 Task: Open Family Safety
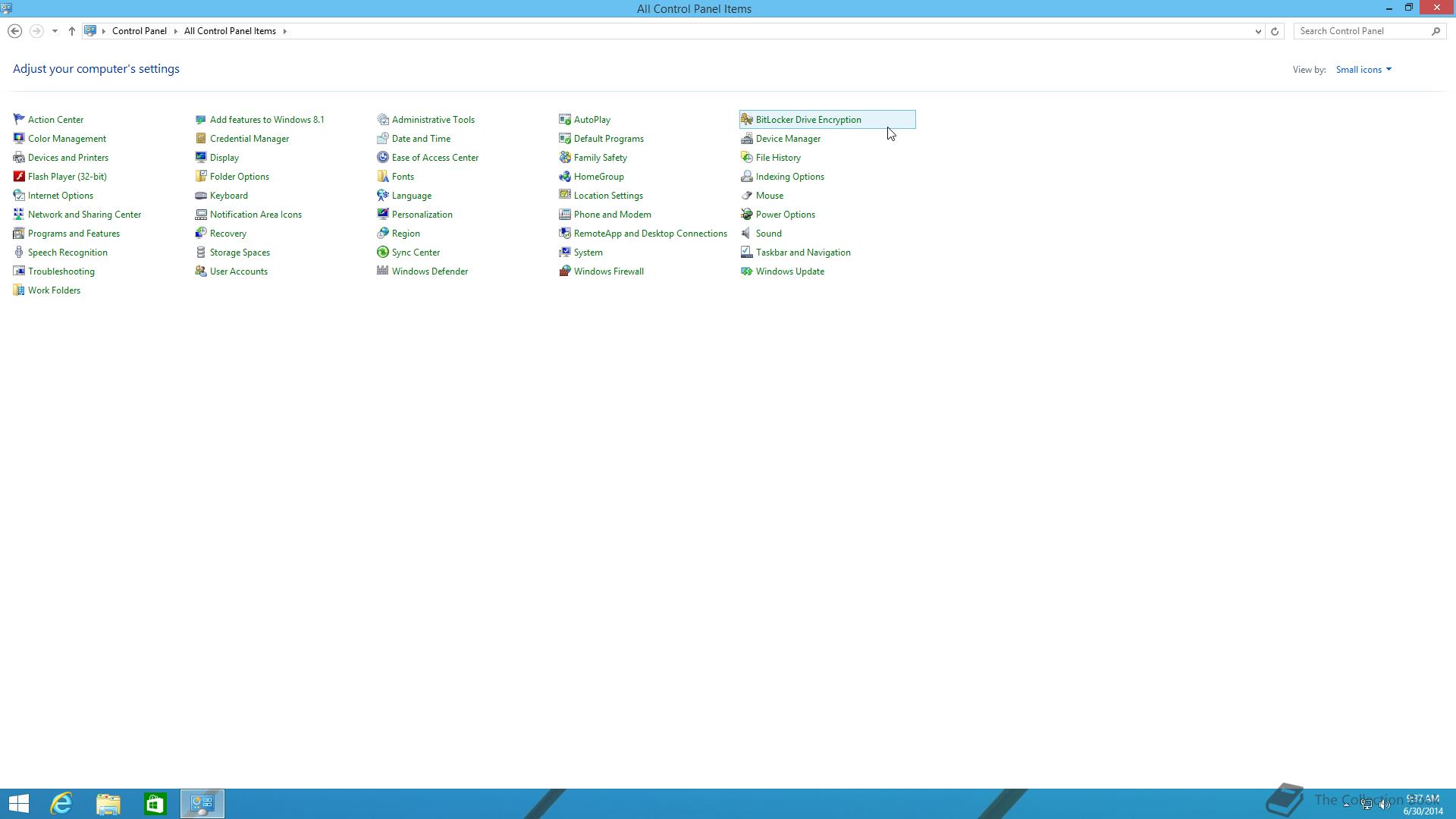pos(601,158)
